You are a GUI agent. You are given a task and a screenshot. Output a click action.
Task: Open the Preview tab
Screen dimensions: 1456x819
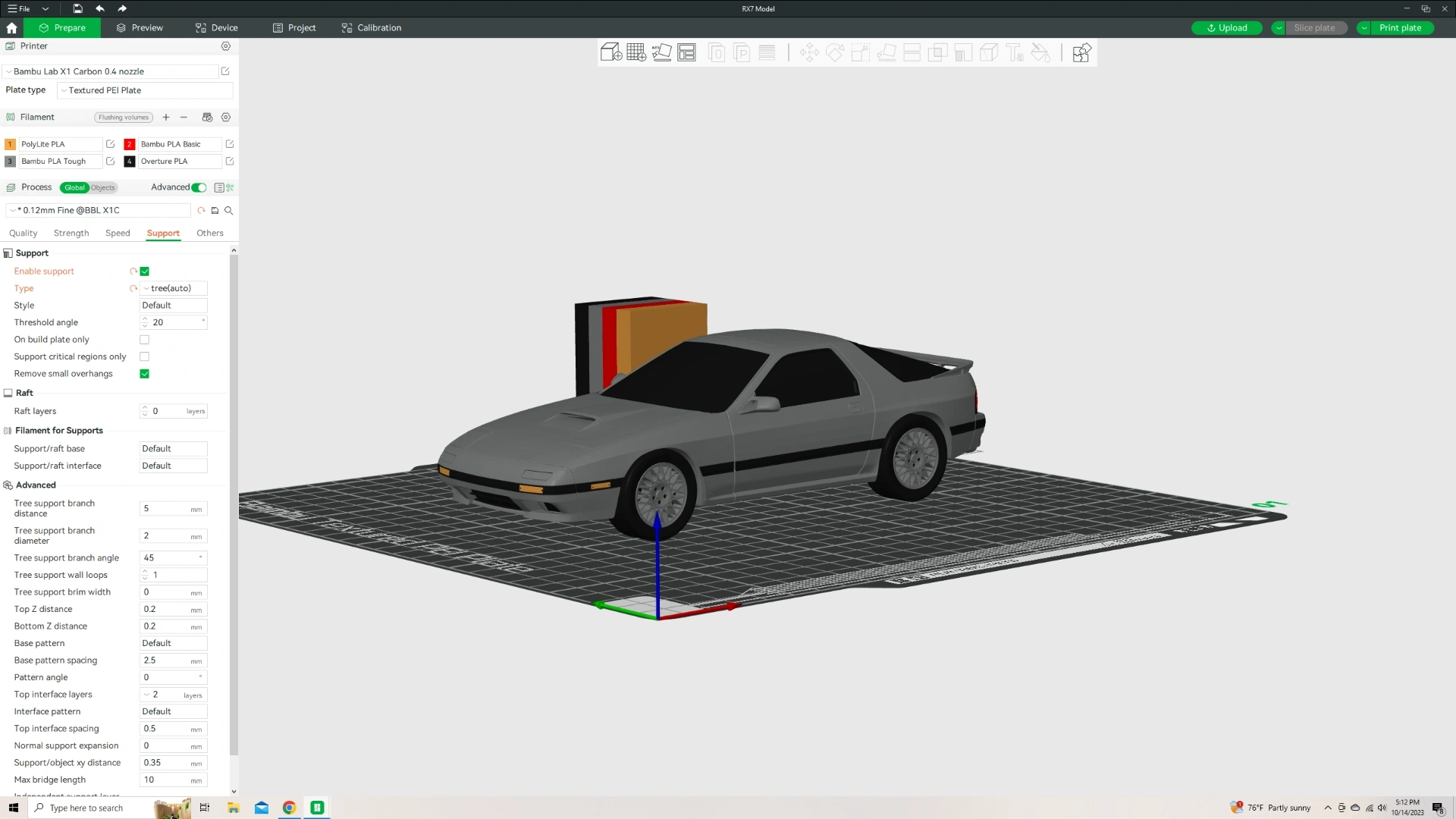[x=140, y=28]
